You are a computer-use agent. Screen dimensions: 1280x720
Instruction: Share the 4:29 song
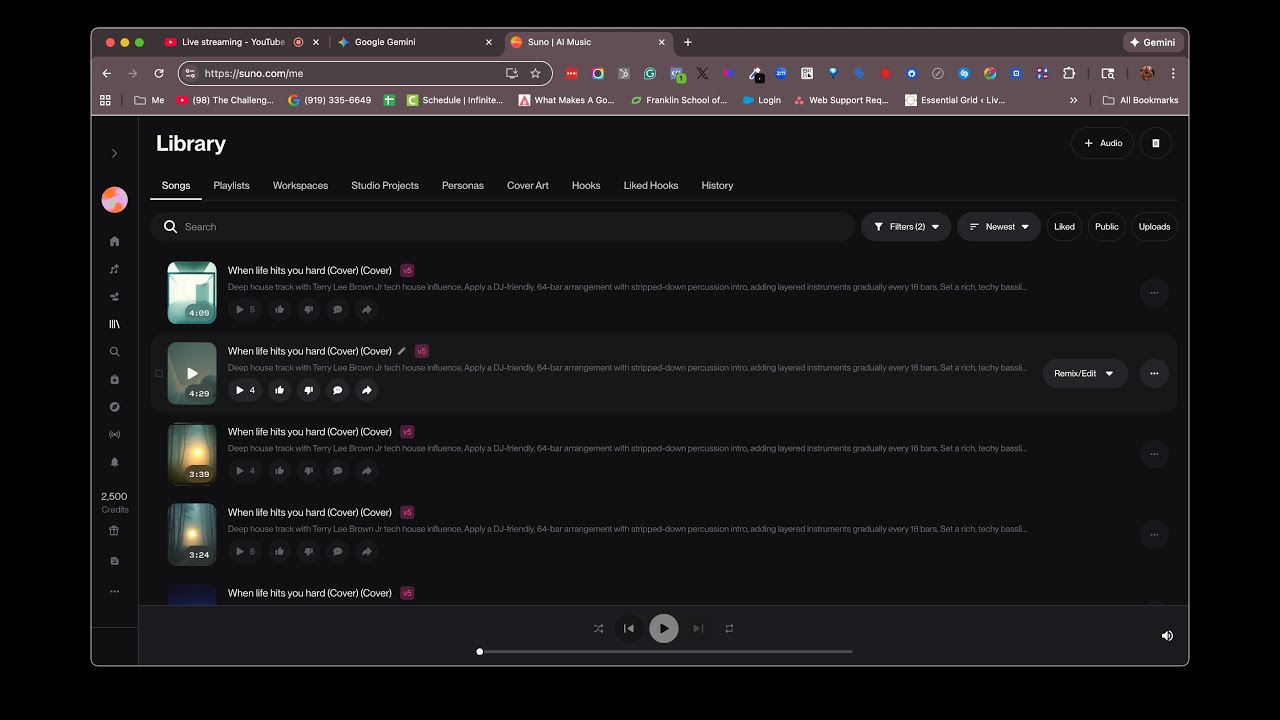tap(367, 390)
